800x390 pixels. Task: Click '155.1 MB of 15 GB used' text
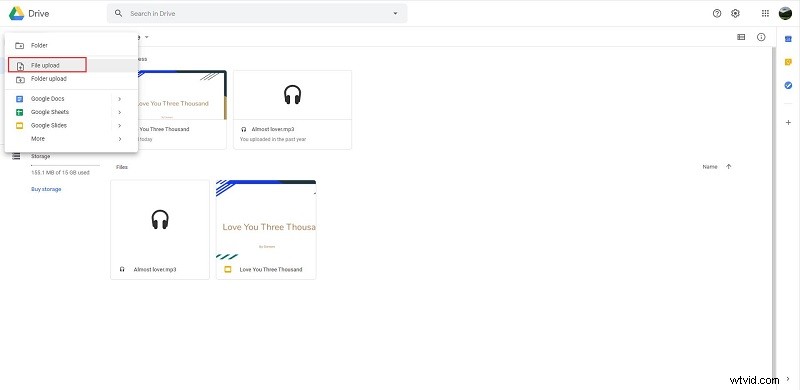(60, 173)
